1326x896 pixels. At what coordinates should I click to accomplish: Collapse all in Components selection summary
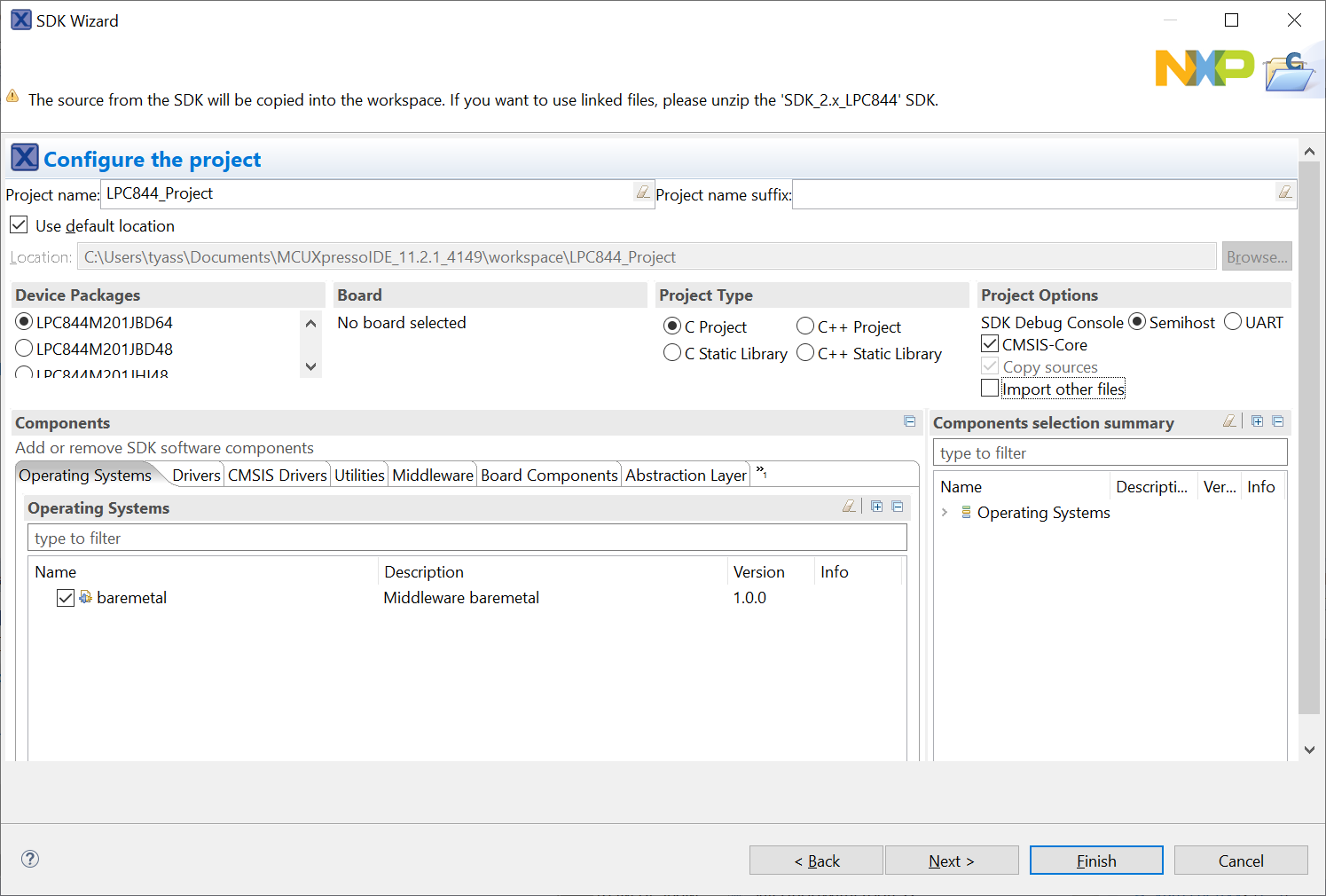pyautogui.click(x=1278, y=421)
